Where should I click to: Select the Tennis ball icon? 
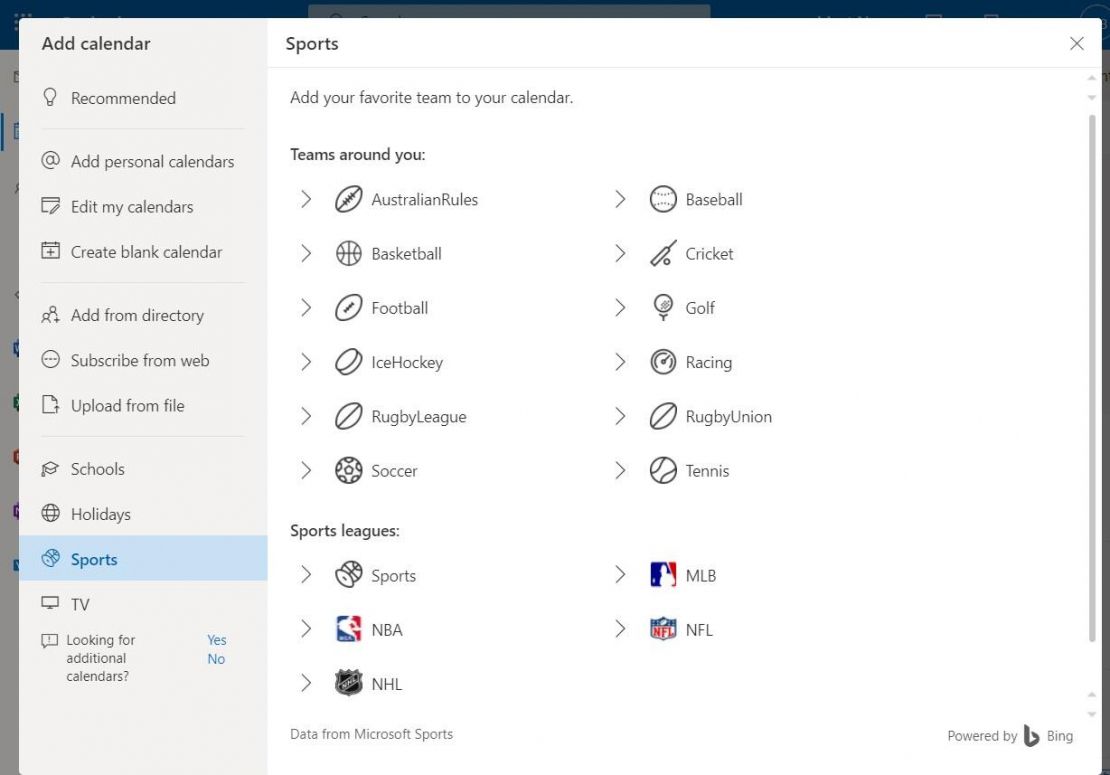(x=663, y=470)
